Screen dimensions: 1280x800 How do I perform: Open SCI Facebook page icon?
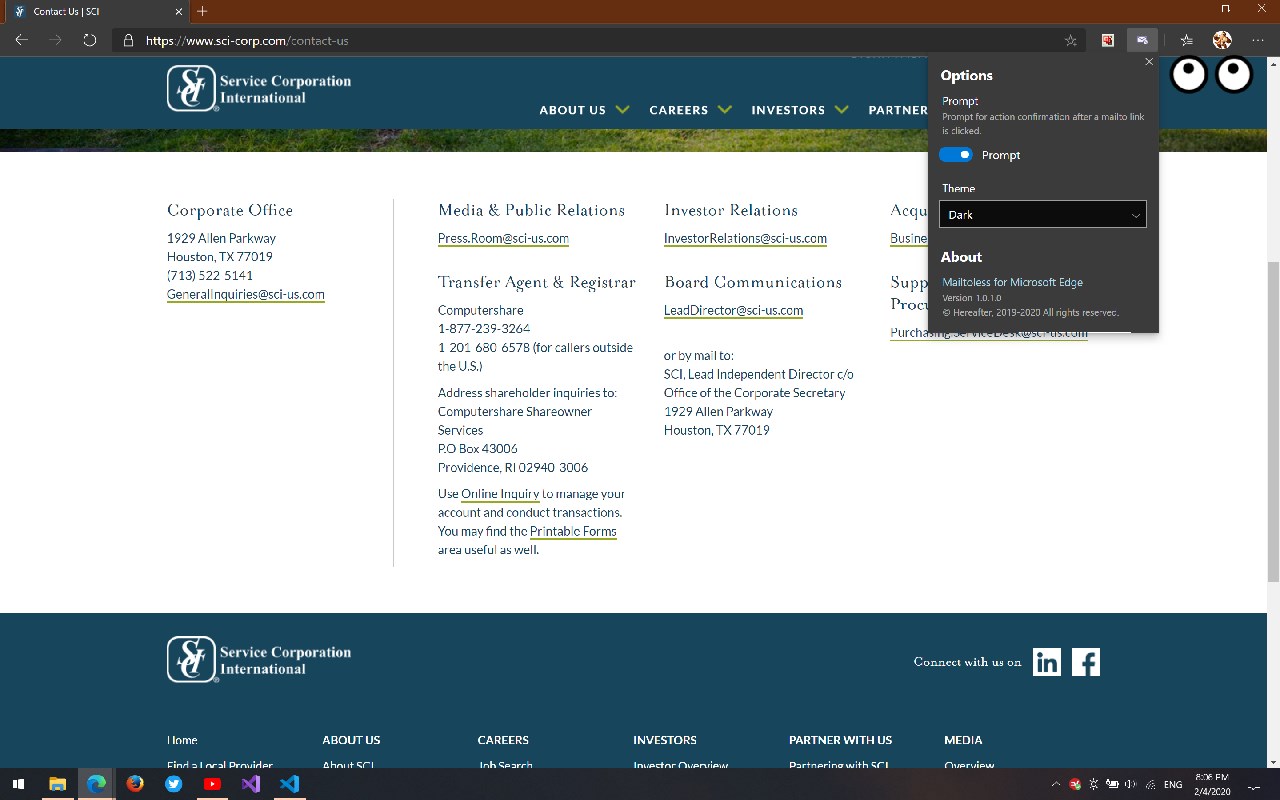tap(1086, 662)
